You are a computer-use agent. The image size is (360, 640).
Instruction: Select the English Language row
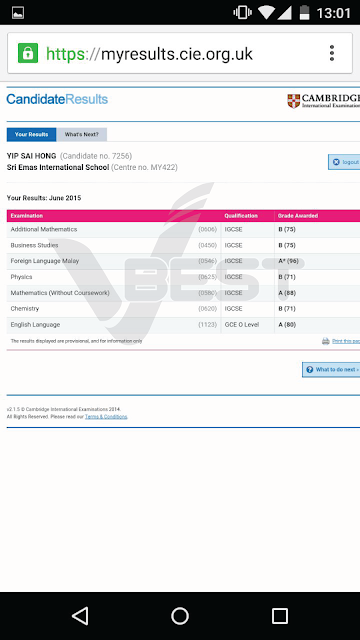click(x=183, y=325)
